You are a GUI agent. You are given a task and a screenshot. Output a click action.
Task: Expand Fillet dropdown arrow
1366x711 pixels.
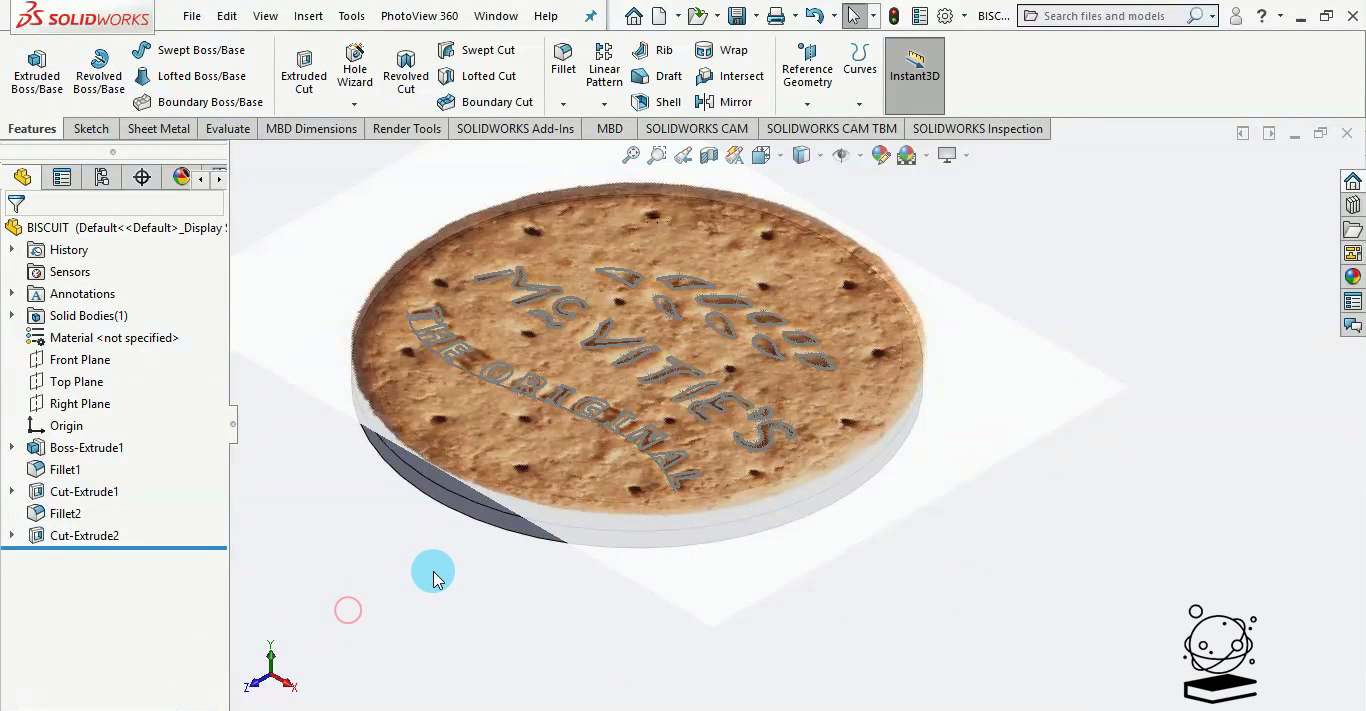point(563,104)
